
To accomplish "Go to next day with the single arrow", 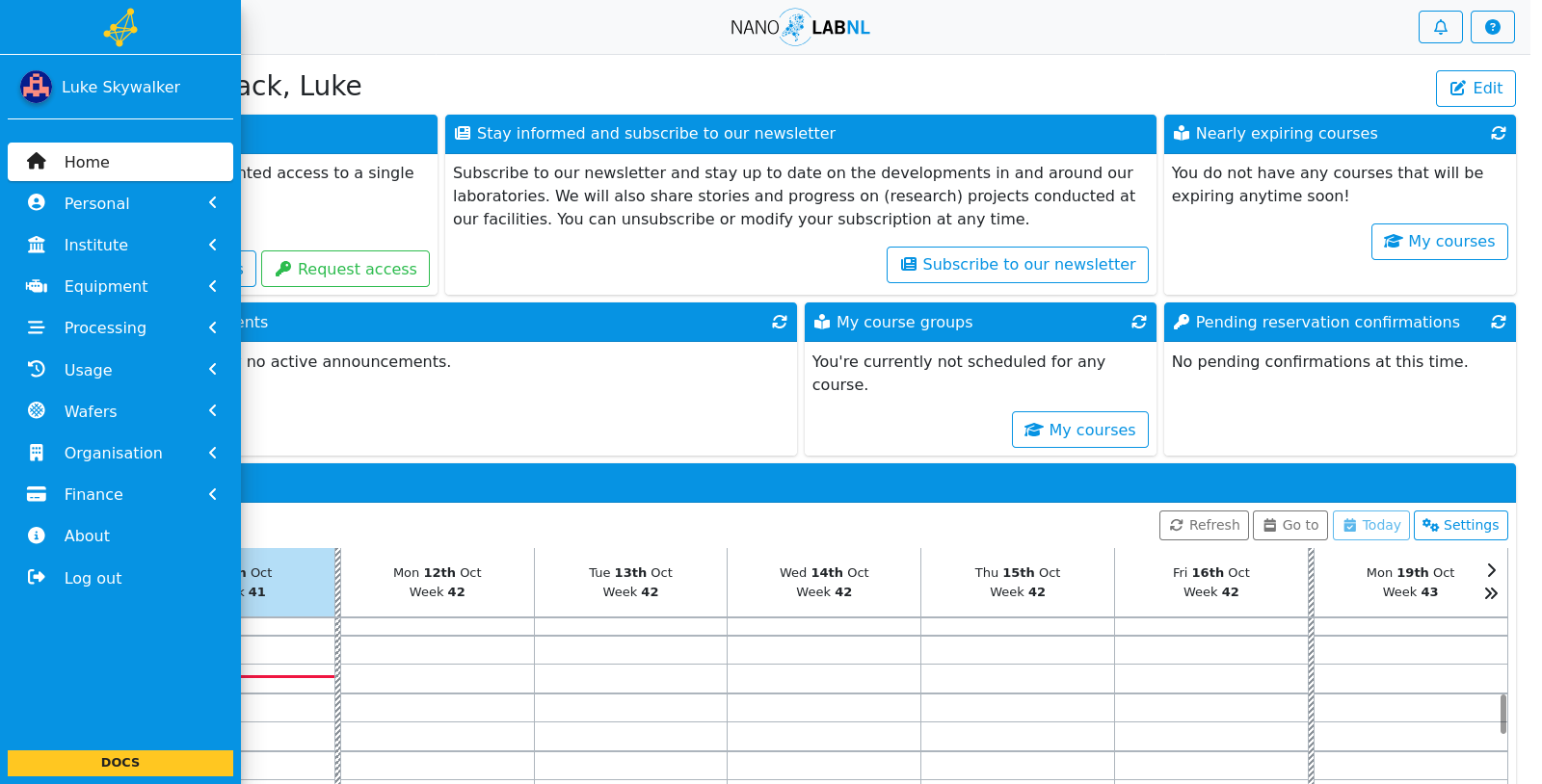I will tap(1491, 570).
